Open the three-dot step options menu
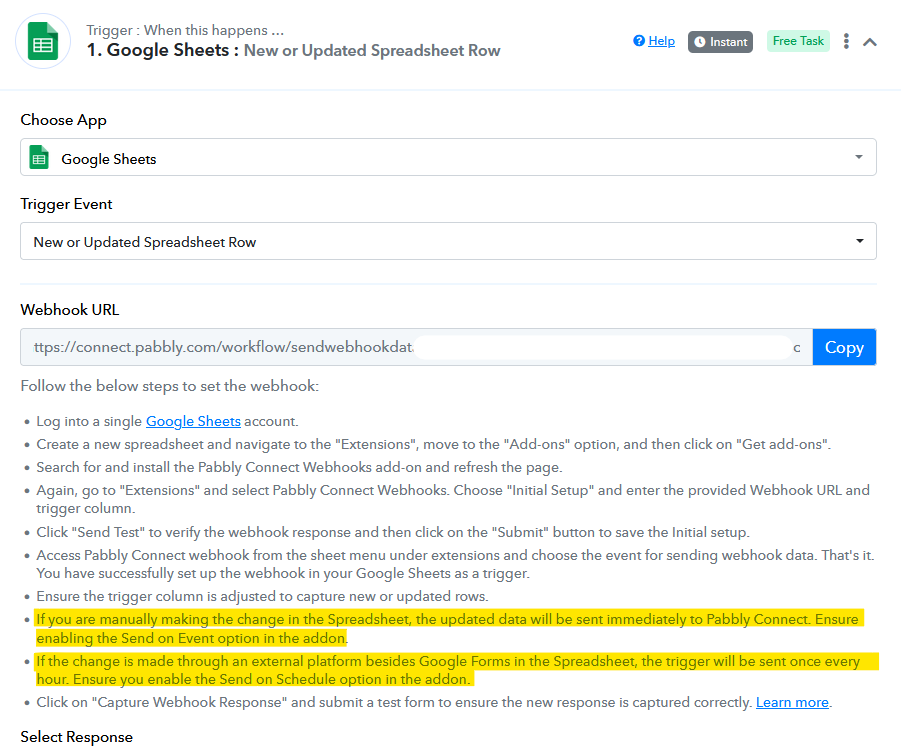901x747 pixels. 846,41
